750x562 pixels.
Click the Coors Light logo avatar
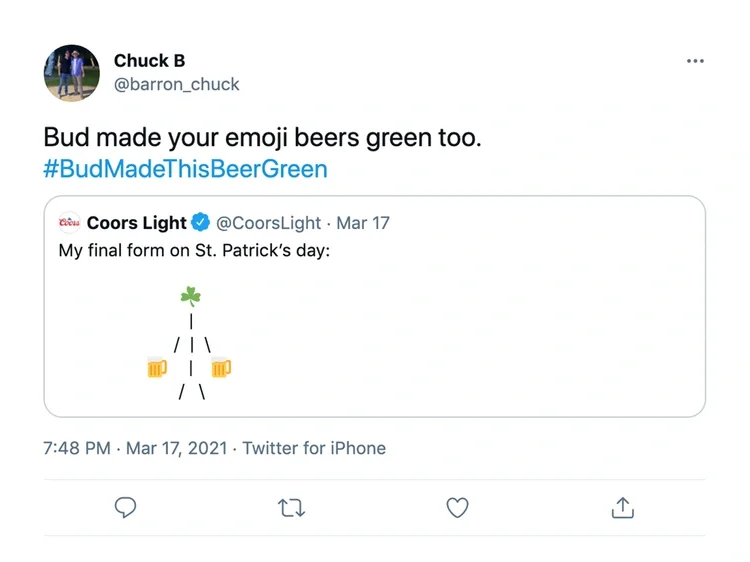coord(69,222)
